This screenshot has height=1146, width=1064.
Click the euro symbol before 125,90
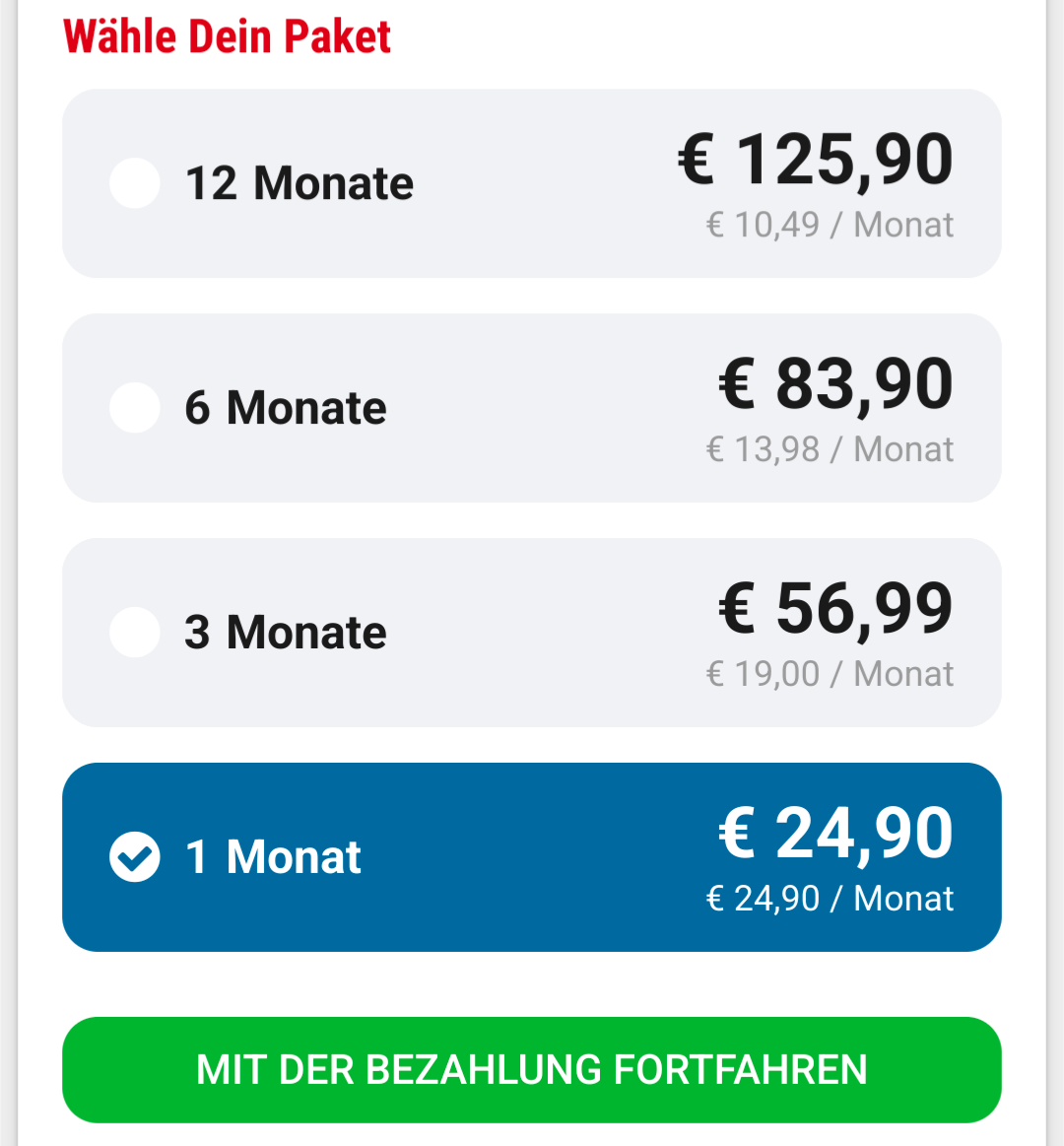point(697,160)
